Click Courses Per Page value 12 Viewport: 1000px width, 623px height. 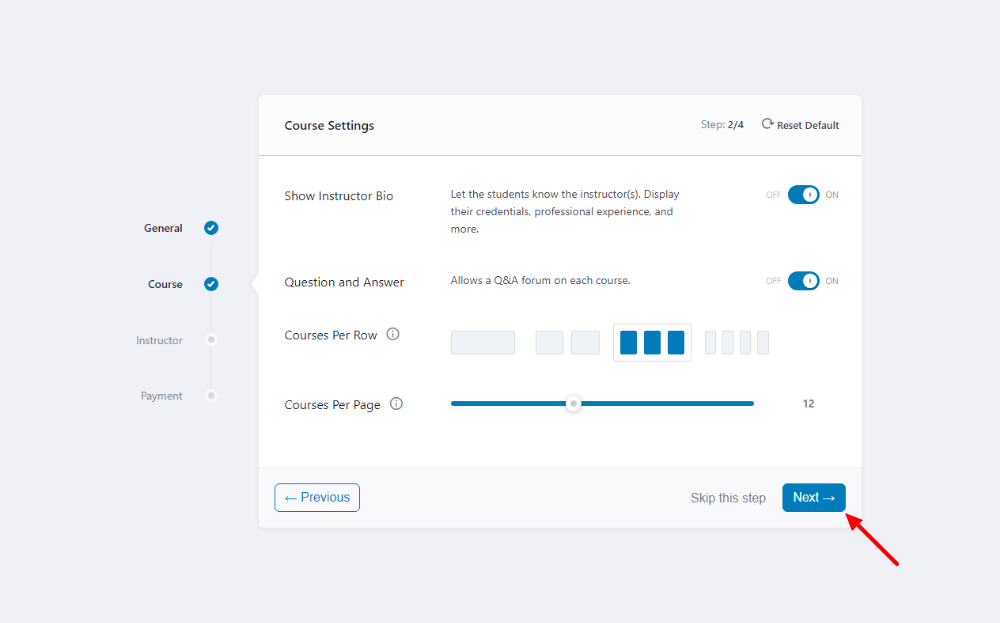click(808, 403)
